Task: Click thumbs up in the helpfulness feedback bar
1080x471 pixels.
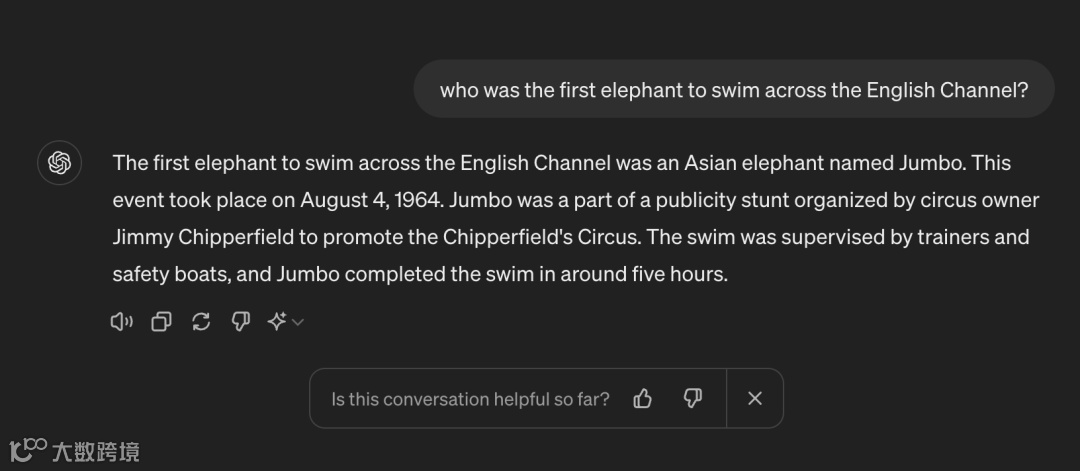Action: pyautogui.click(x=643, y=399)
